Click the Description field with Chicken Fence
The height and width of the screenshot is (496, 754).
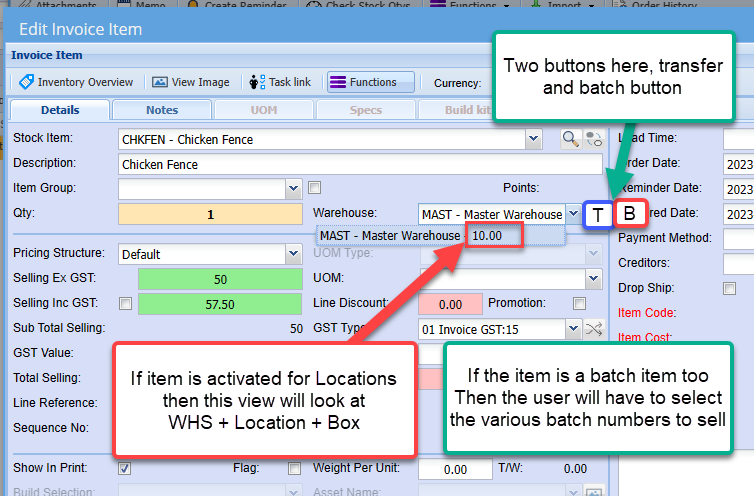pyautogui.click(x=360, y=165)
